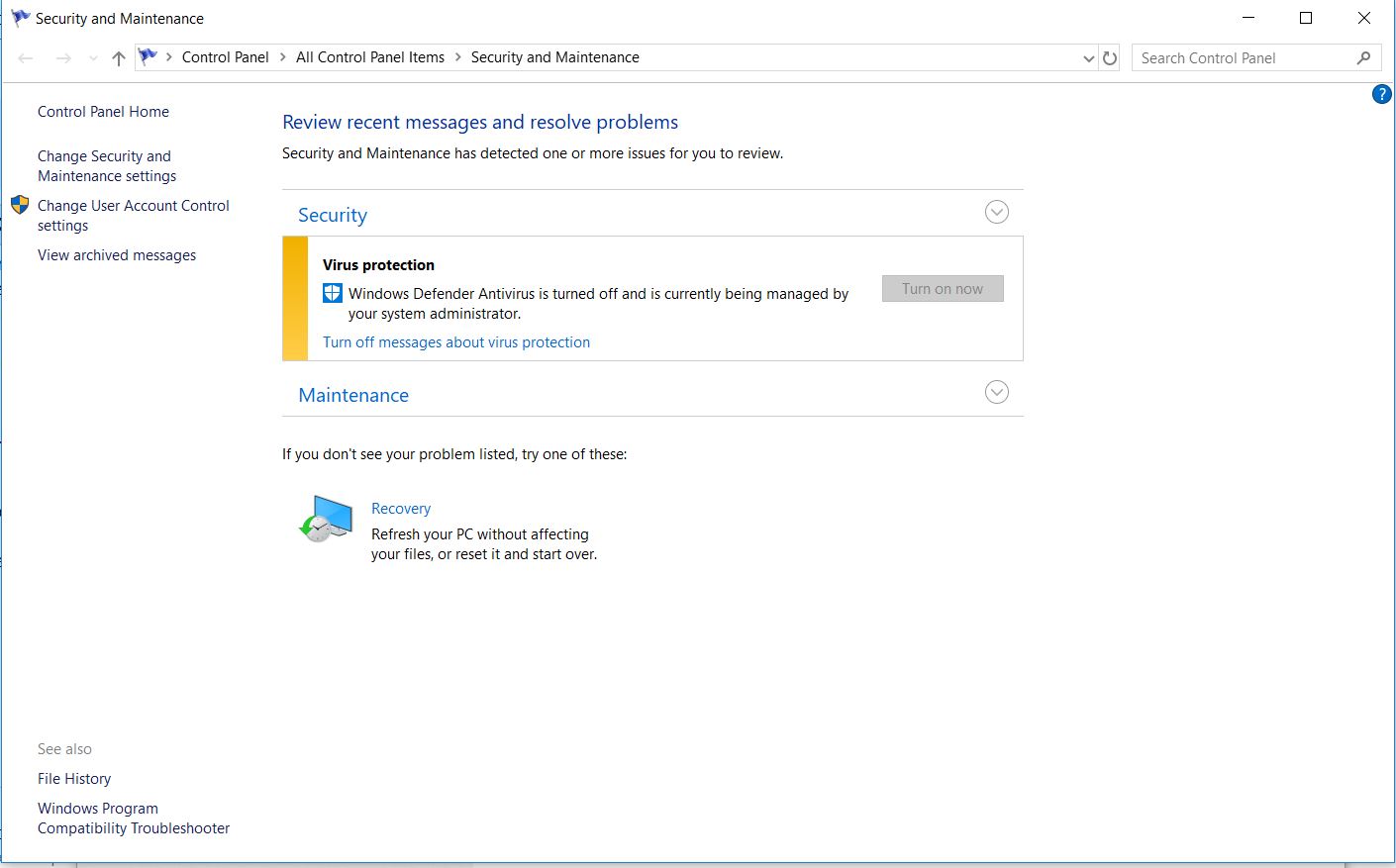
Task: Click the title bar flag icon
Action: (x=20, y=18)
